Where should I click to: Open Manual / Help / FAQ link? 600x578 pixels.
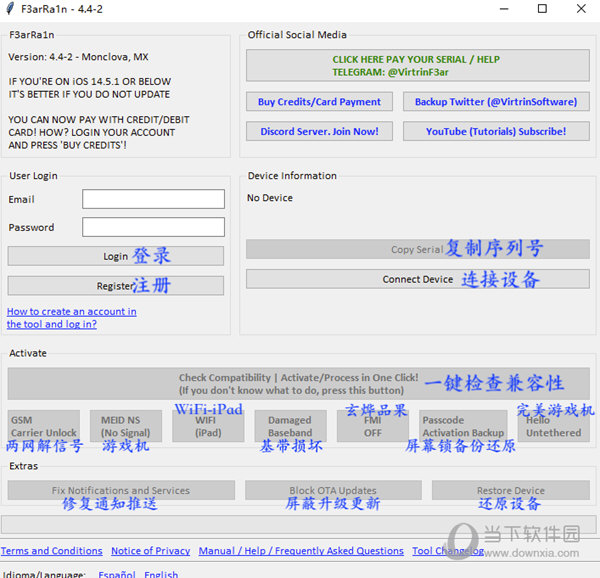point(301,550)
